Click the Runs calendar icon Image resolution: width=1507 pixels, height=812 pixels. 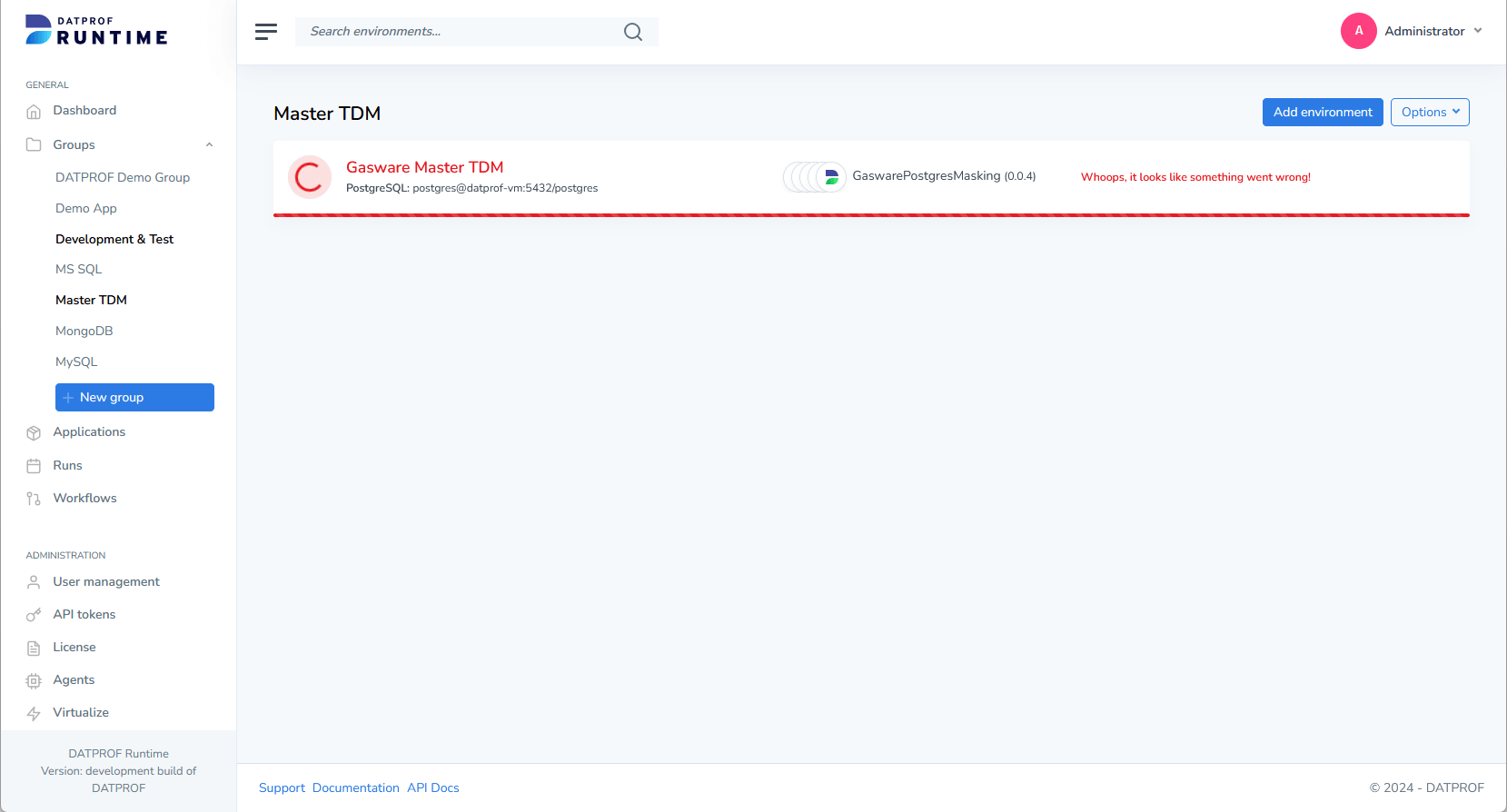[x=34, y=466]
